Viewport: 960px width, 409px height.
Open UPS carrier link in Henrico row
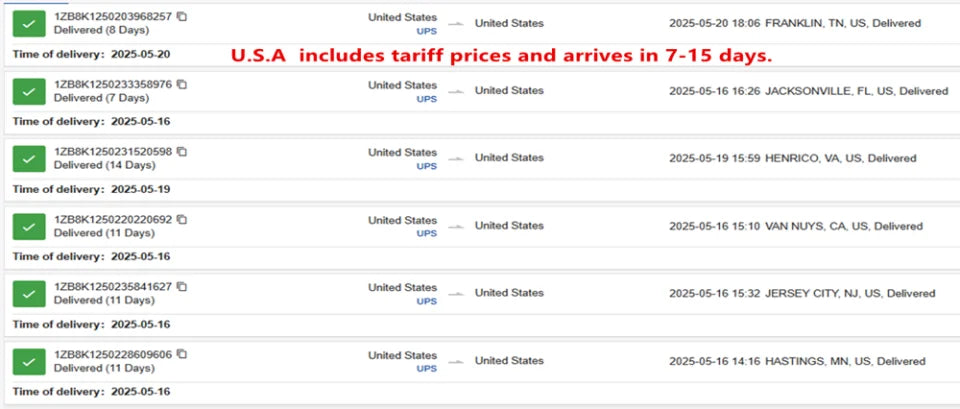click(x=427, y=166)
